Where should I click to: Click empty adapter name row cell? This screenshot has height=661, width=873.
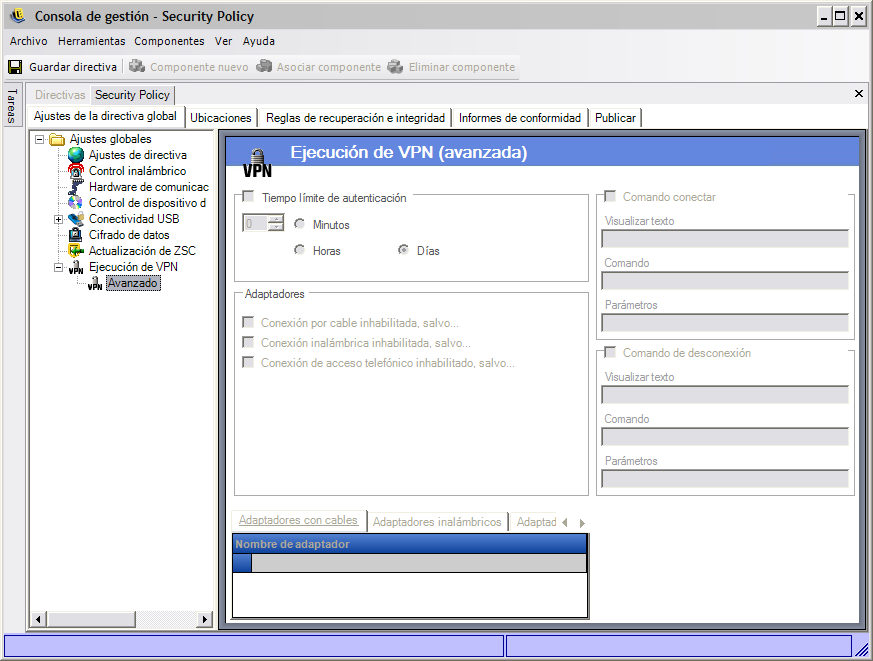(x=419, y=563)
